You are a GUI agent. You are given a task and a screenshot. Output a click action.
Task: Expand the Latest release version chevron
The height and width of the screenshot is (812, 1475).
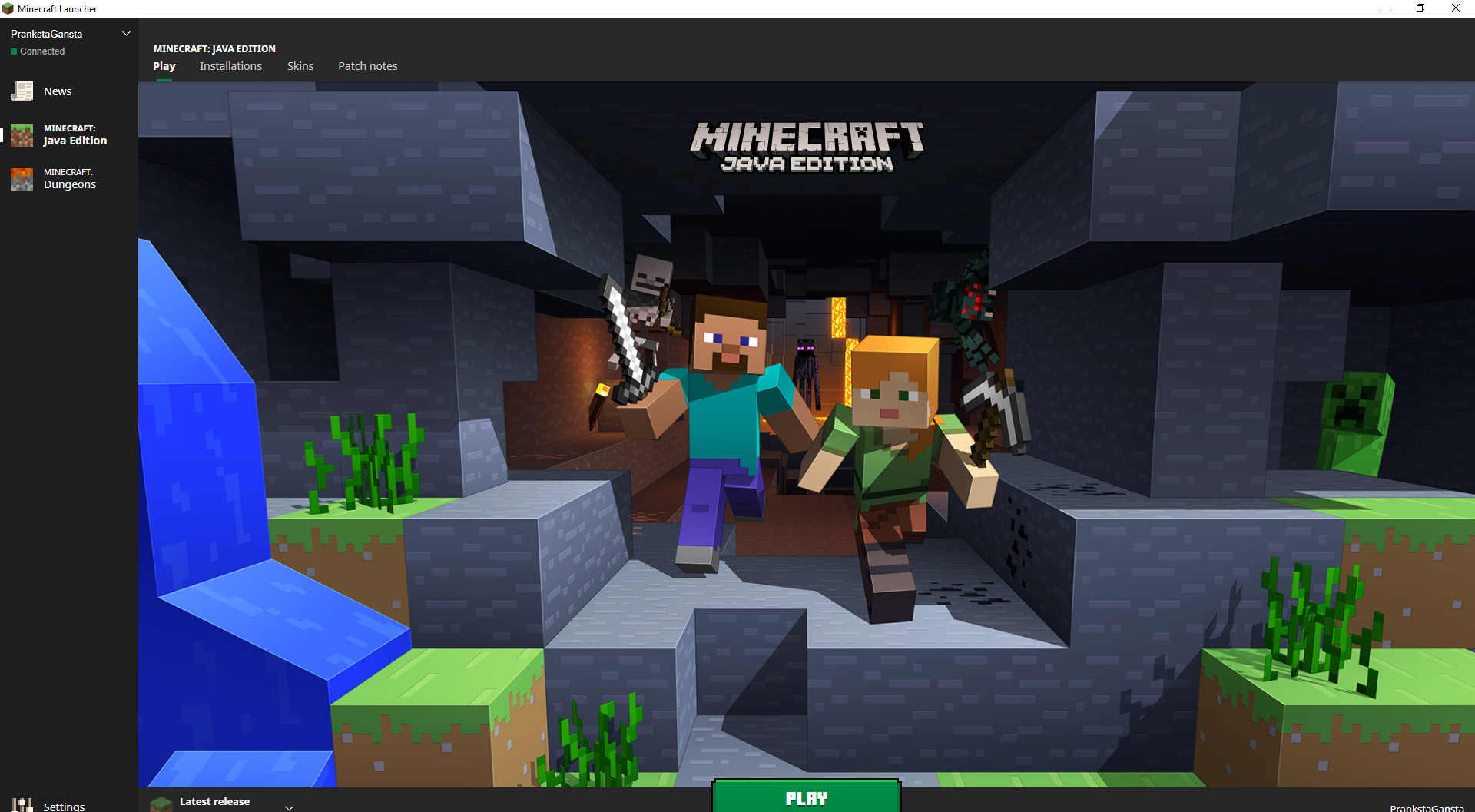tap(289, 807)
